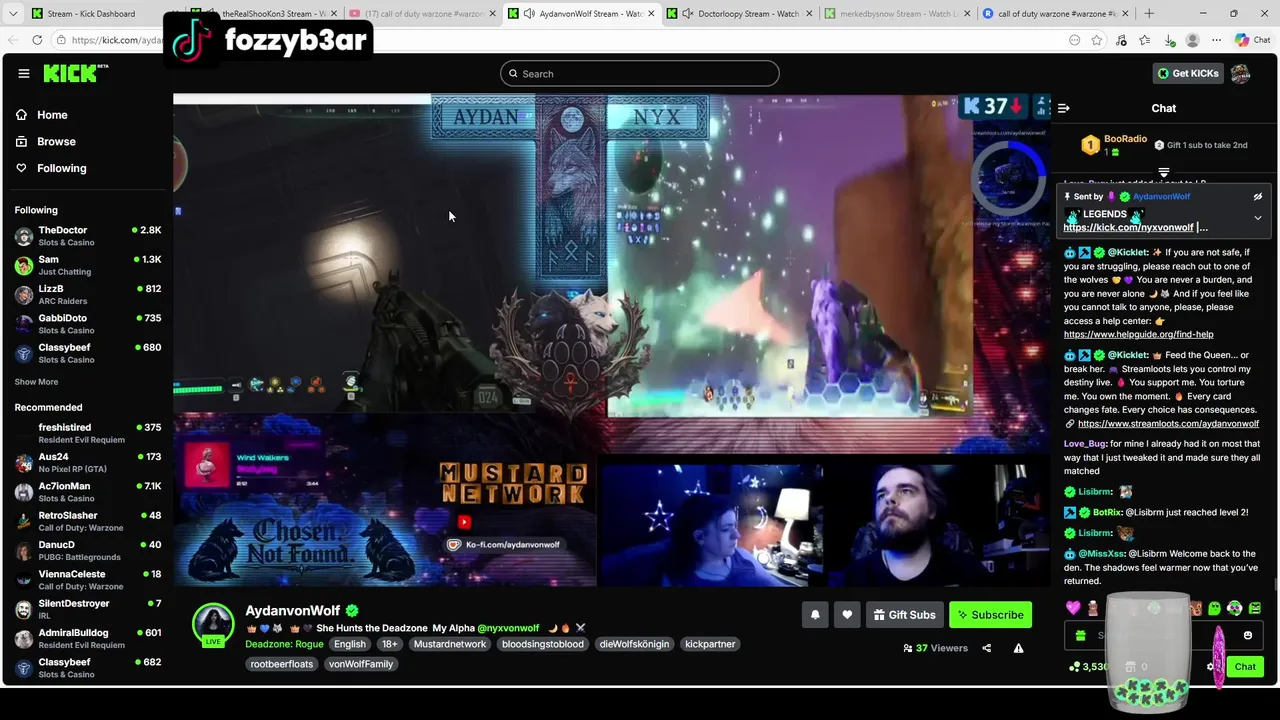Open SilentDestroyer recommended channel
Image resolution: width=1280 pixels, height=720 pixels.
coord(88,609)
